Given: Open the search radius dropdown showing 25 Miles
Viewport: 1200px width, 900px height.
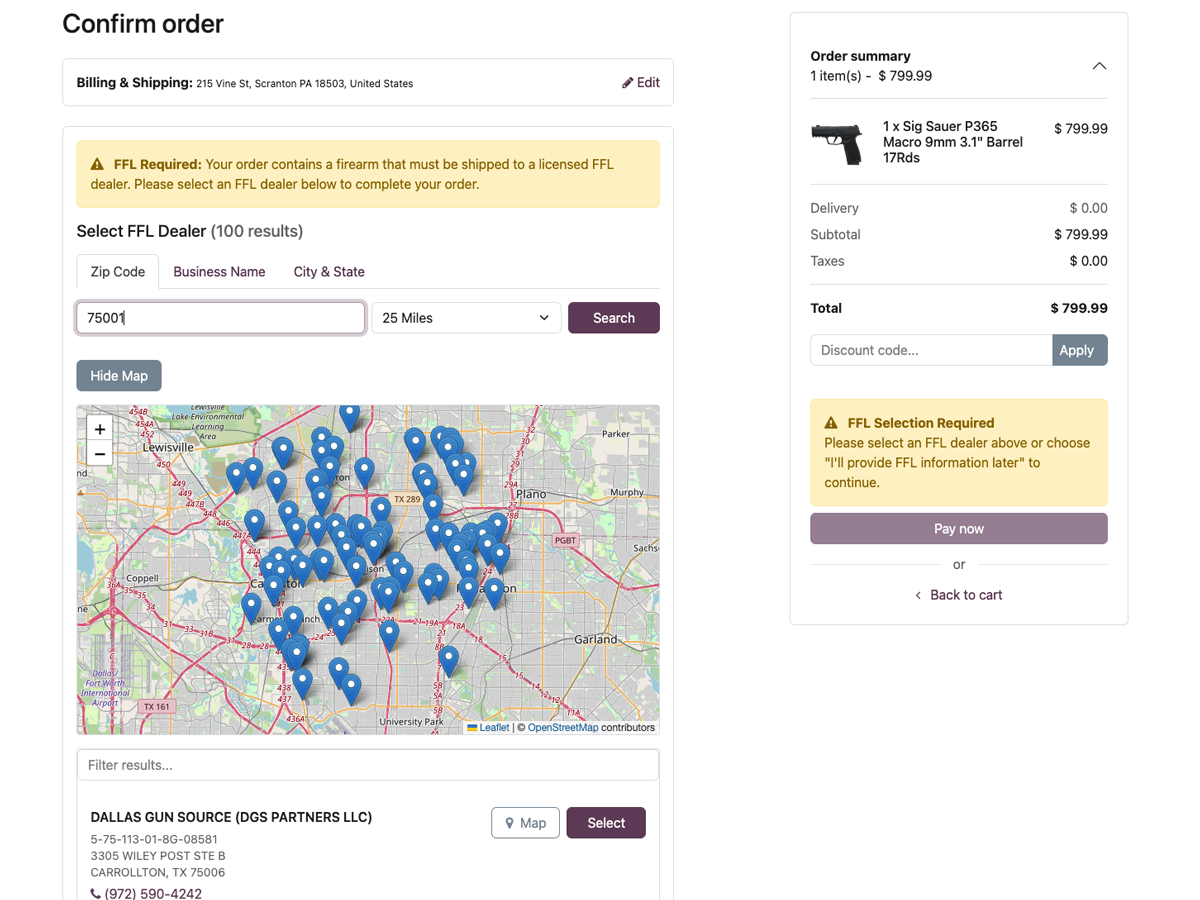Looking at the screenshot, I should [465, 317].
